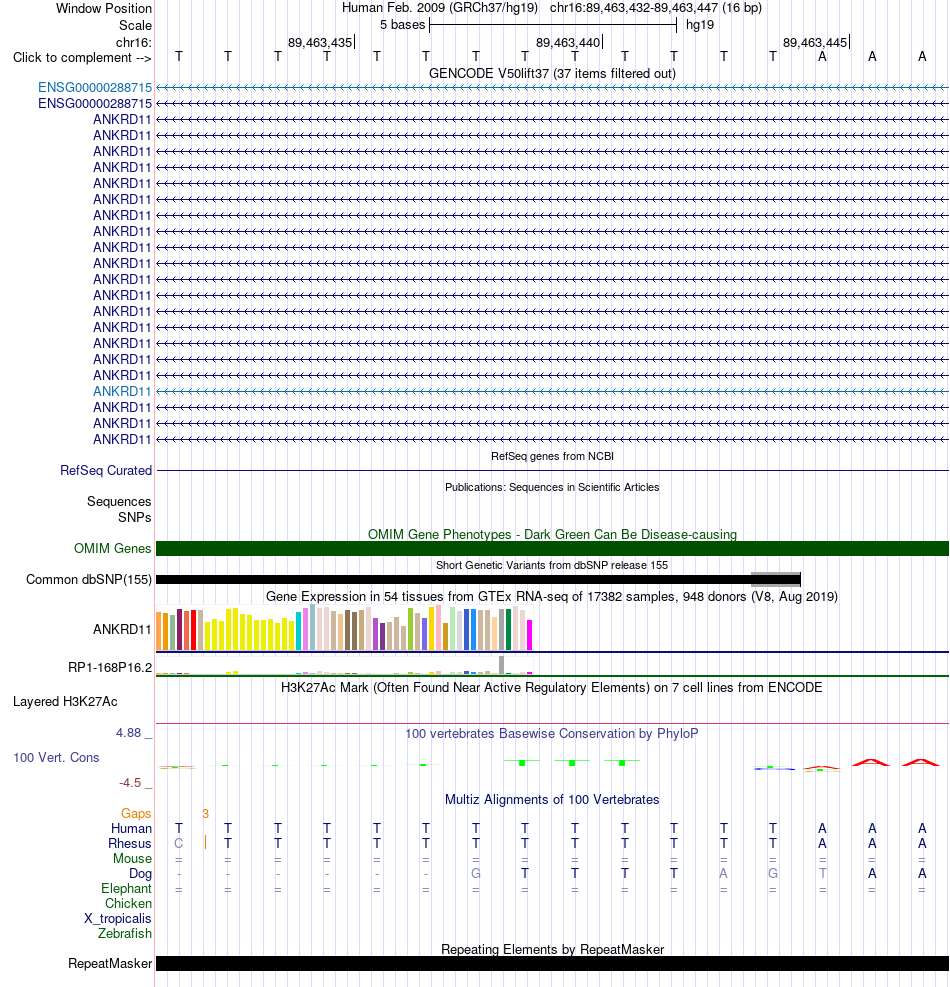Click the Window Position label
Viewport: 950px width, 987px height.
(x=104, y=9)
